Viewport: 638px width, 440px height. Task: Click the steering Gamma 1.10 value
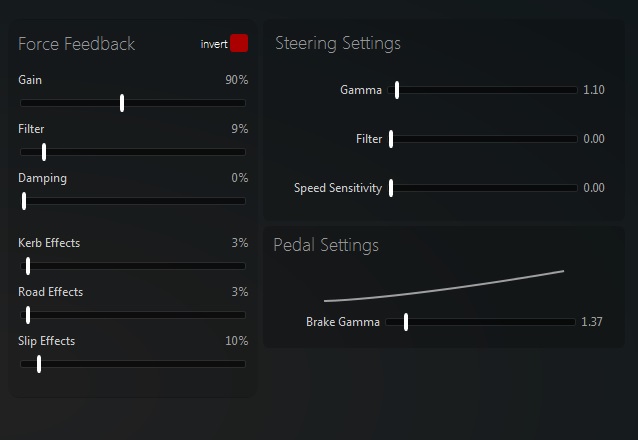593,90
